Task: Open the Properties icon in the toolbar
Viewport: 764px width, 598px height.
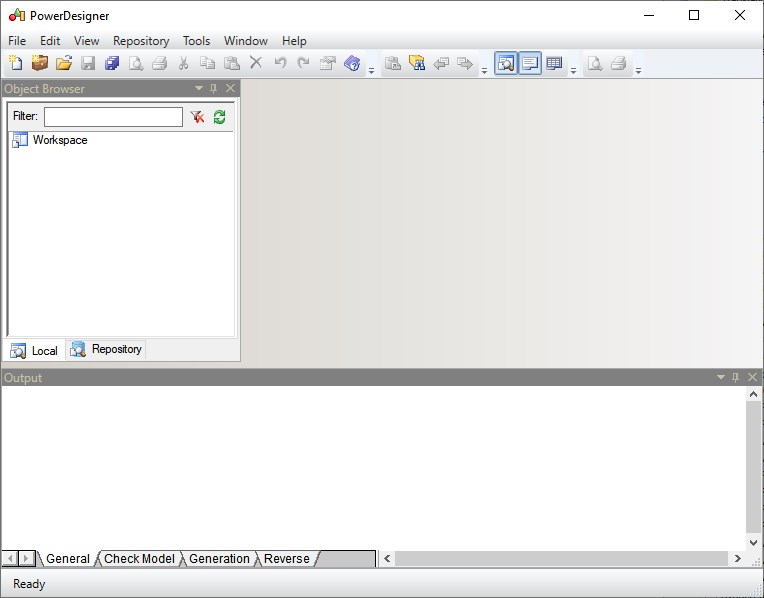Action: 328,63
